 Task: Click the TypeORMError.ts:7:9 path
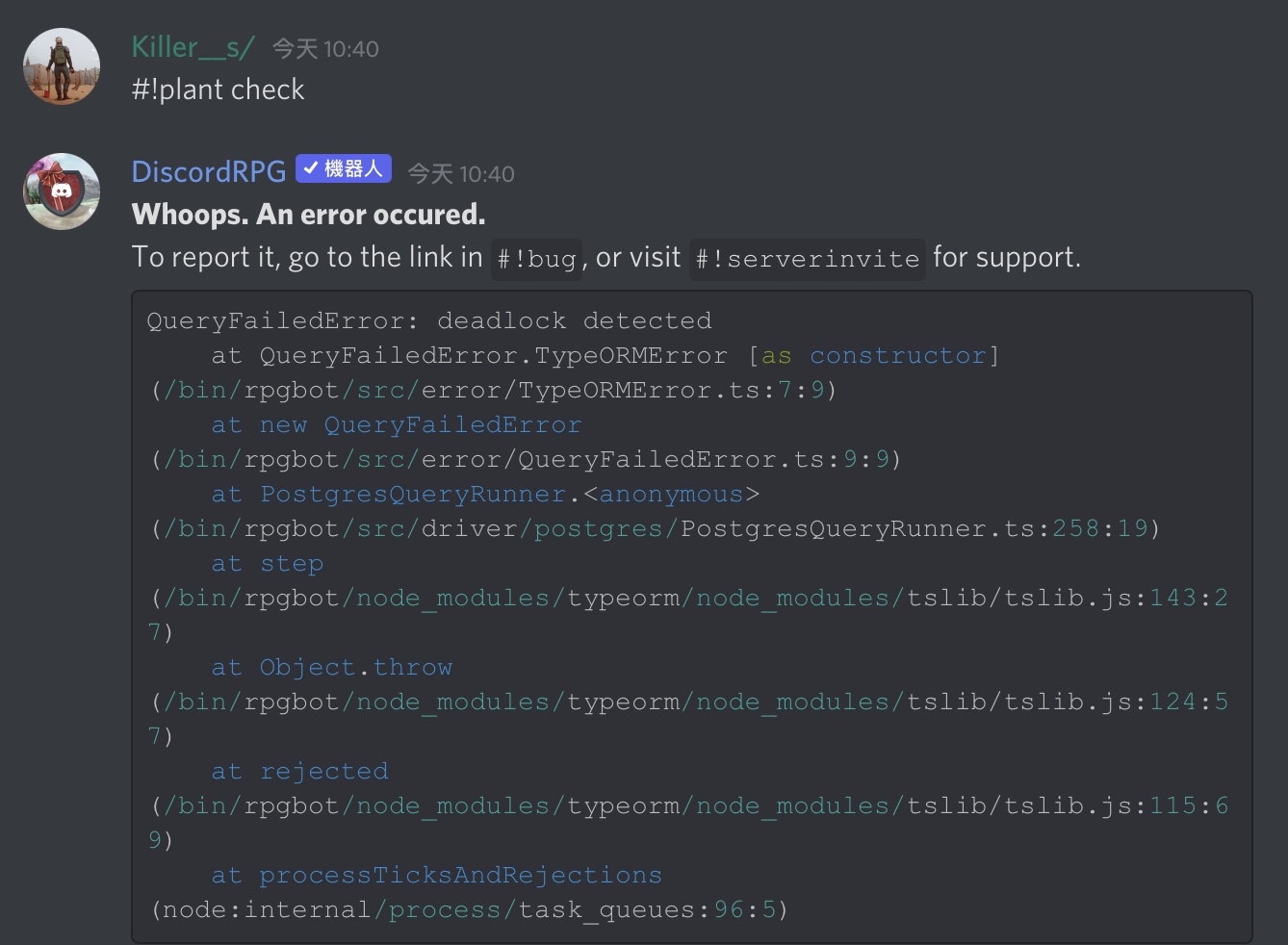[x=494, y=390]
